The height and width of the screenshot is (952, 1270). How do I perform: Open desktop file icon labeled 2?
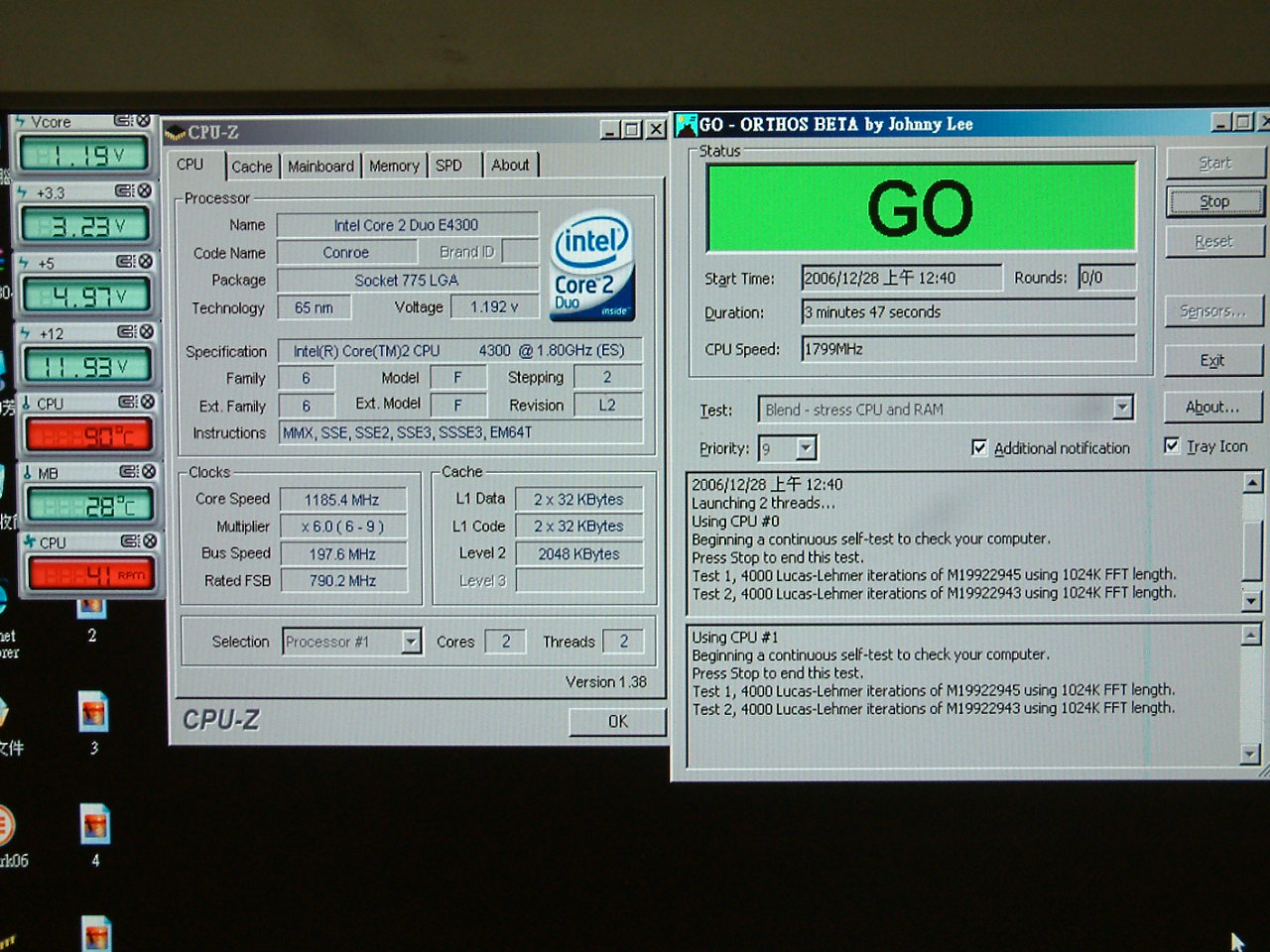93,606
